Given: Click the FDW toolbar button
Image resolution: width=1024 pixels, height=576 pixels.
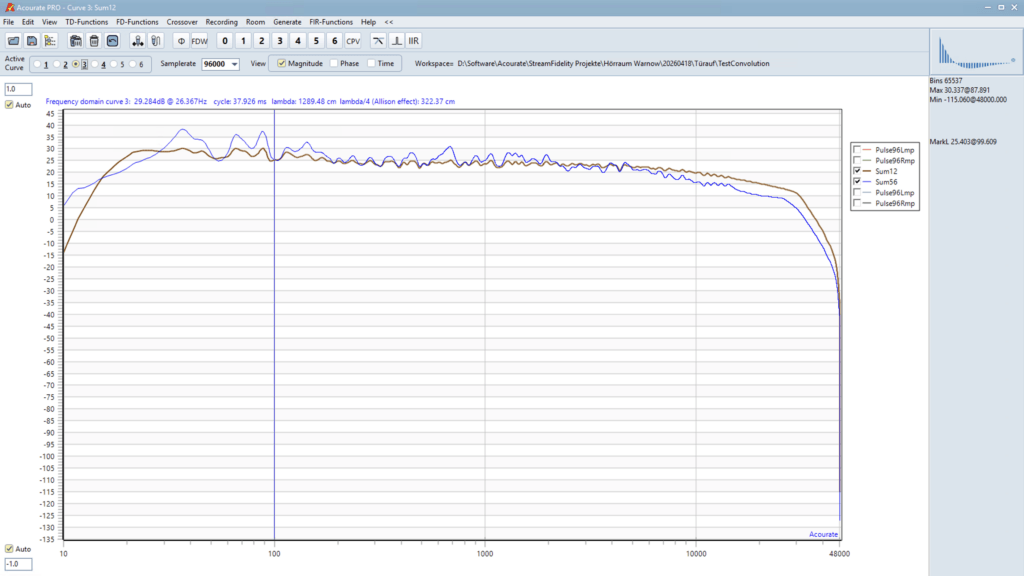Looking at the screenshot, I should 199,41.
